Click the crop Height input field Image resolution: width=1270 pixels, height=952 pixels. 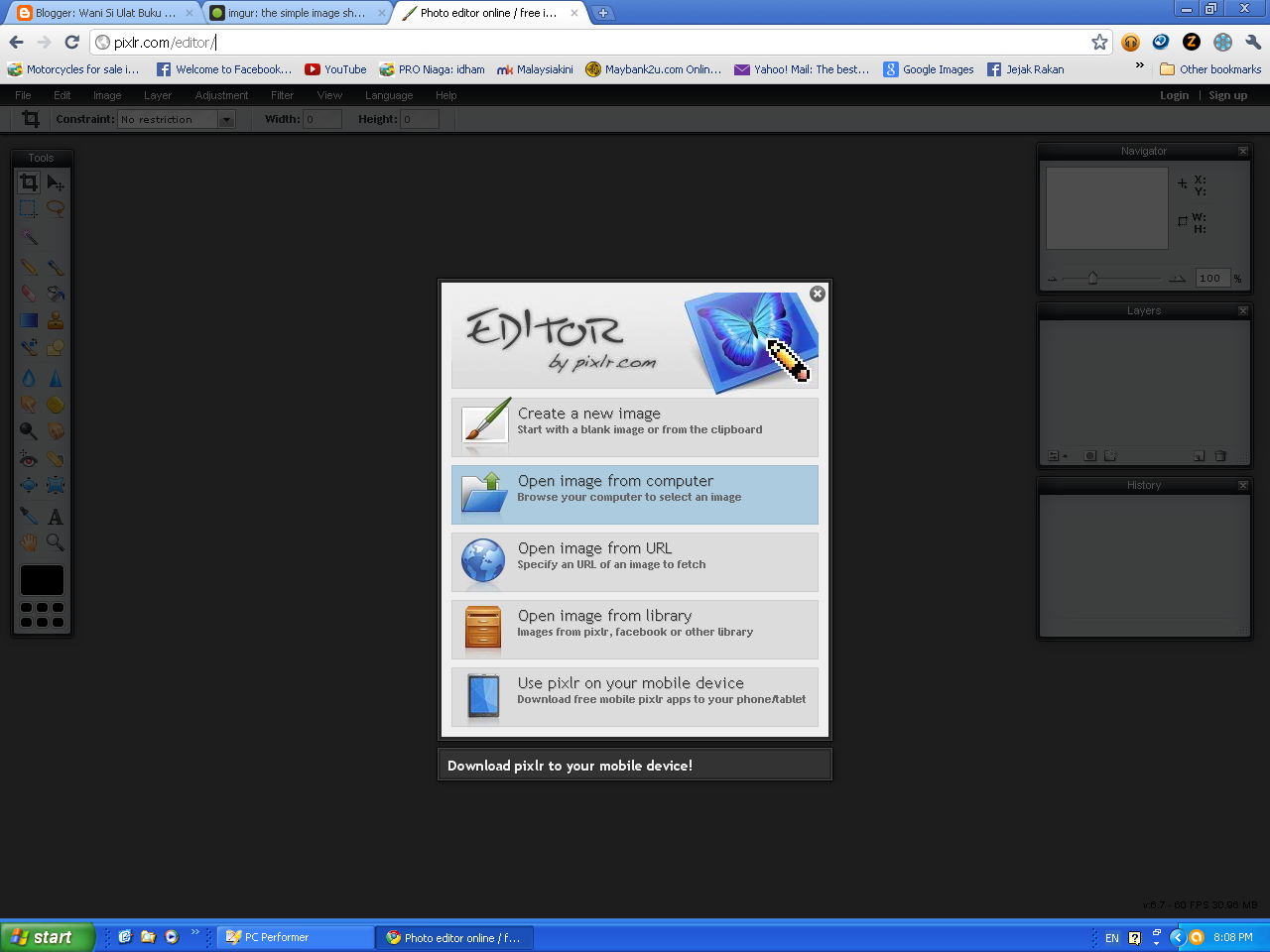point(420,119)
